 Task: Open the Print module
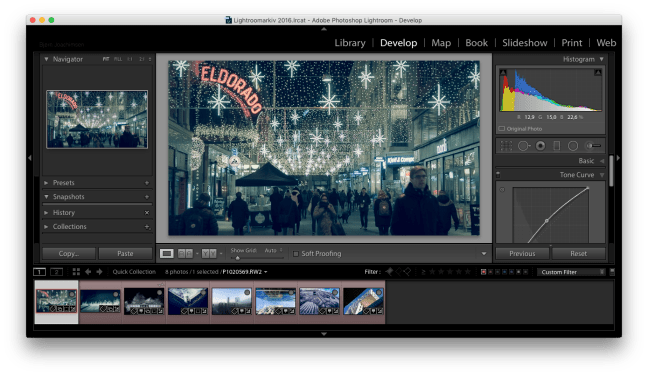[572, 43]
